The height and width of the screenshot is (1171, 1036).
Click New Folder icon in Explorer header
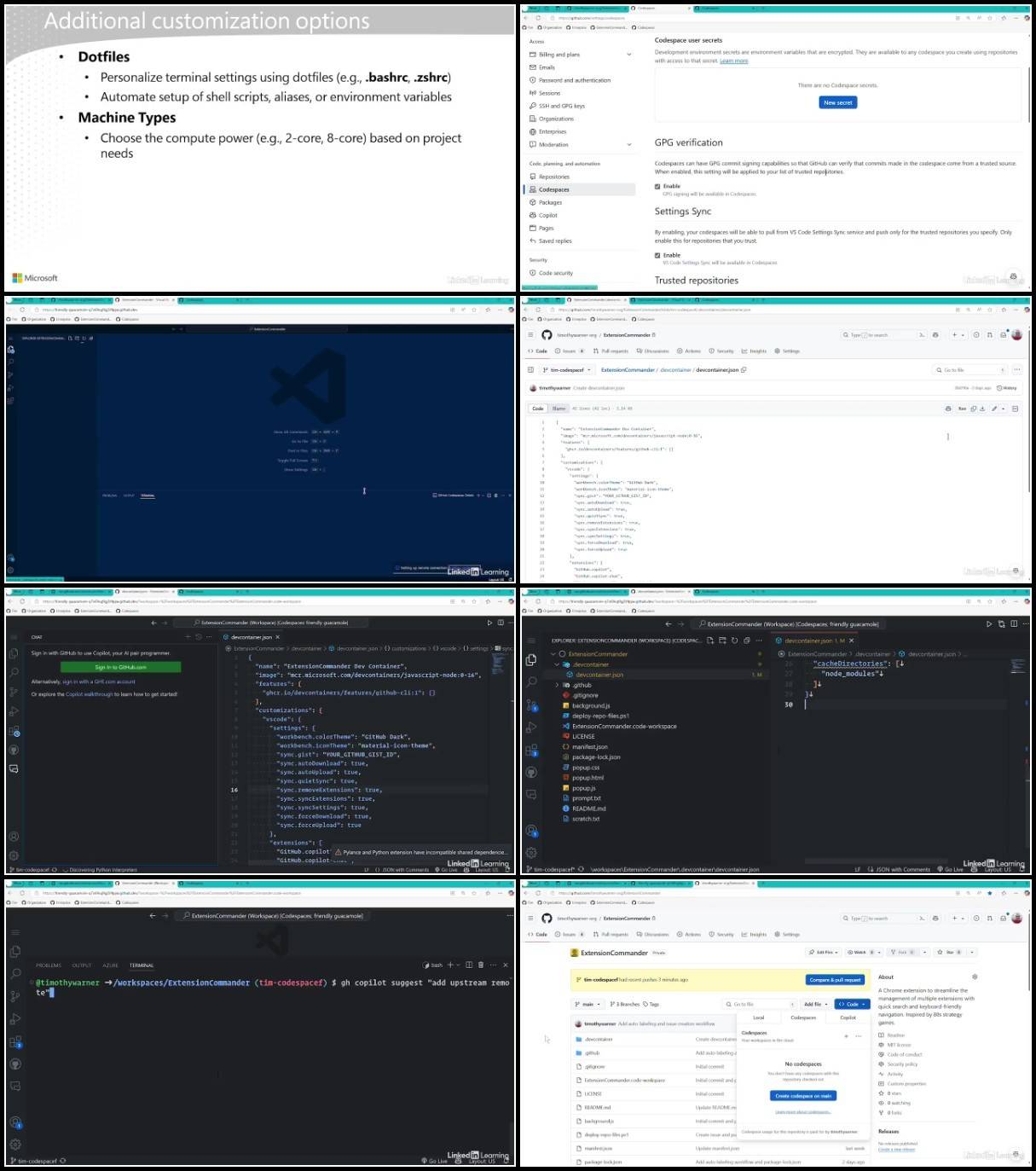722,641
